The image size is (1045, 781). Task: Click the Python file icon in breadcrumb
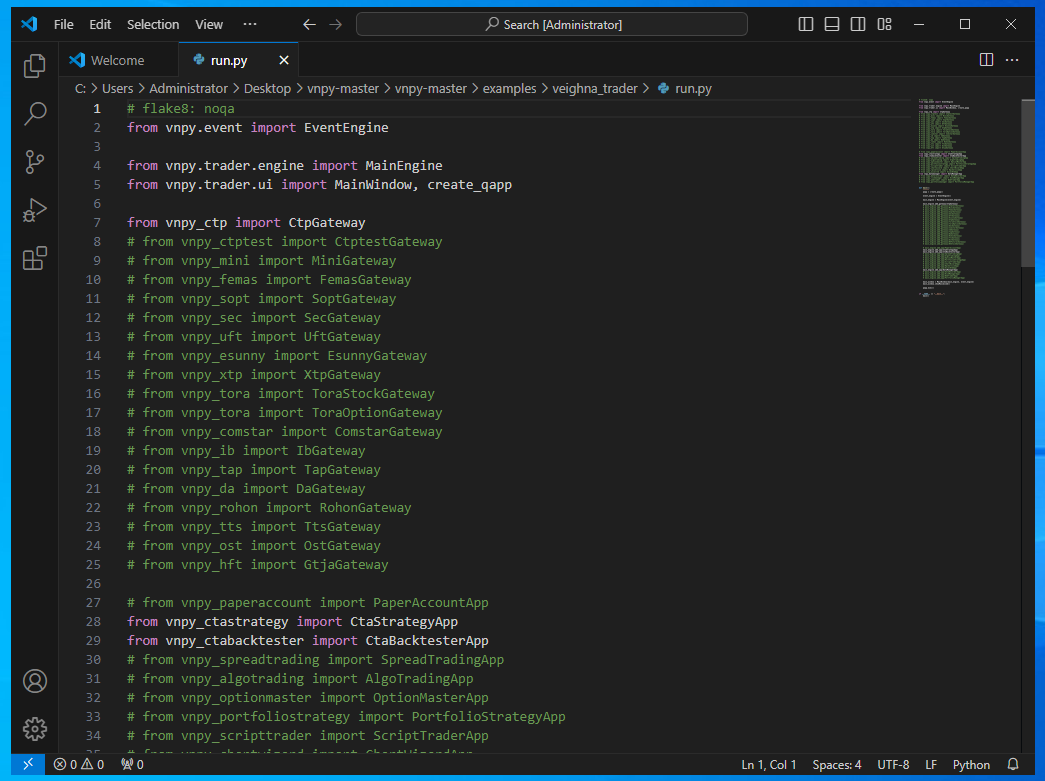(x=664, y=88)
